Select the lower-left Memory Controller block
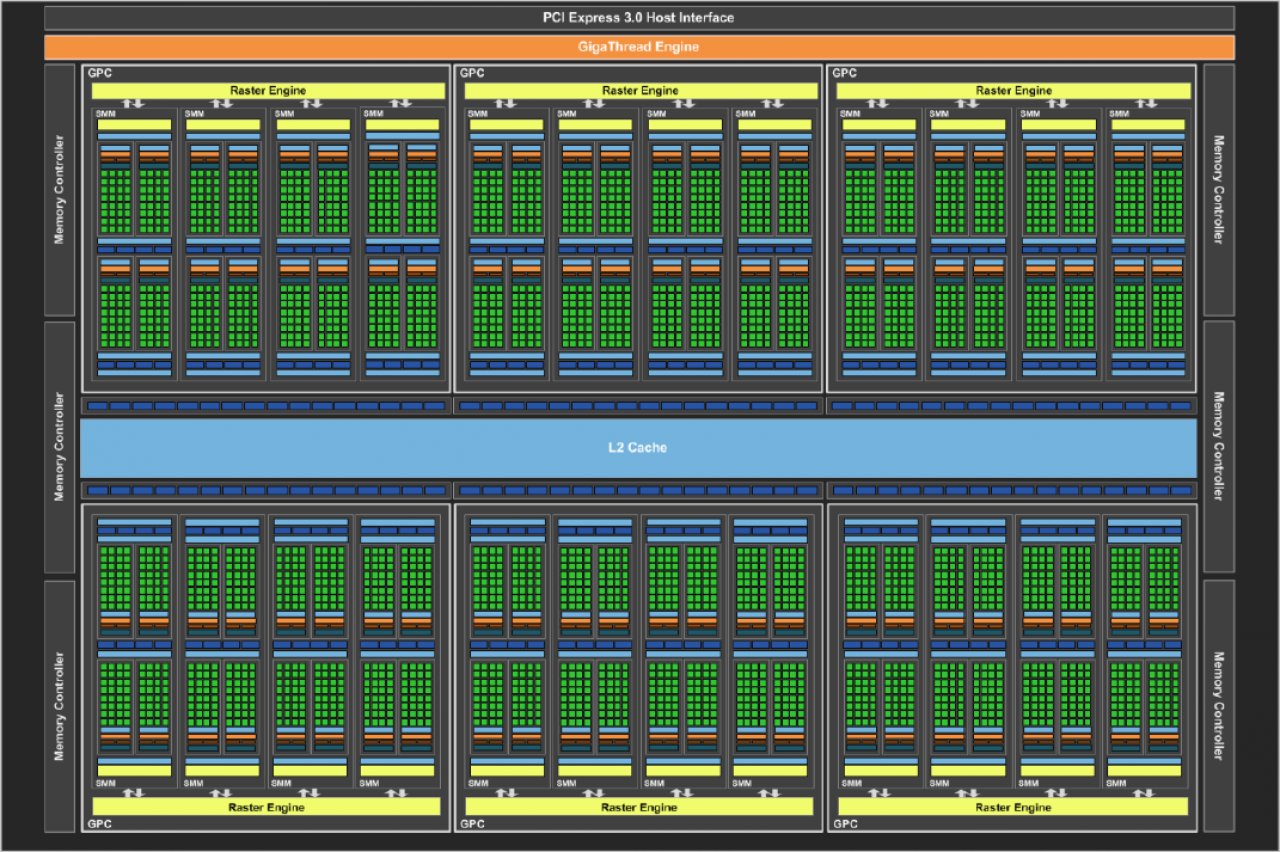Screen dimensions: 1280x852 tap(59, 705)
